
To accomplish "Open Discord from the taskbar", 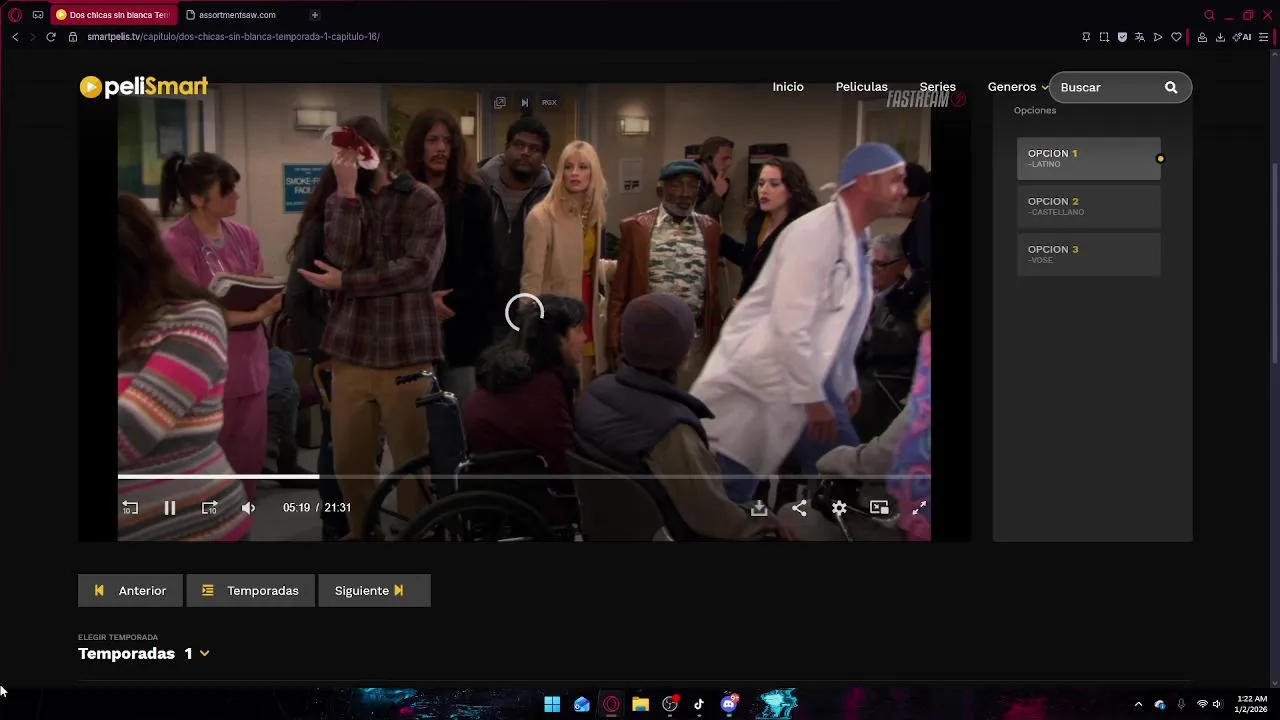I will (729, 704).
